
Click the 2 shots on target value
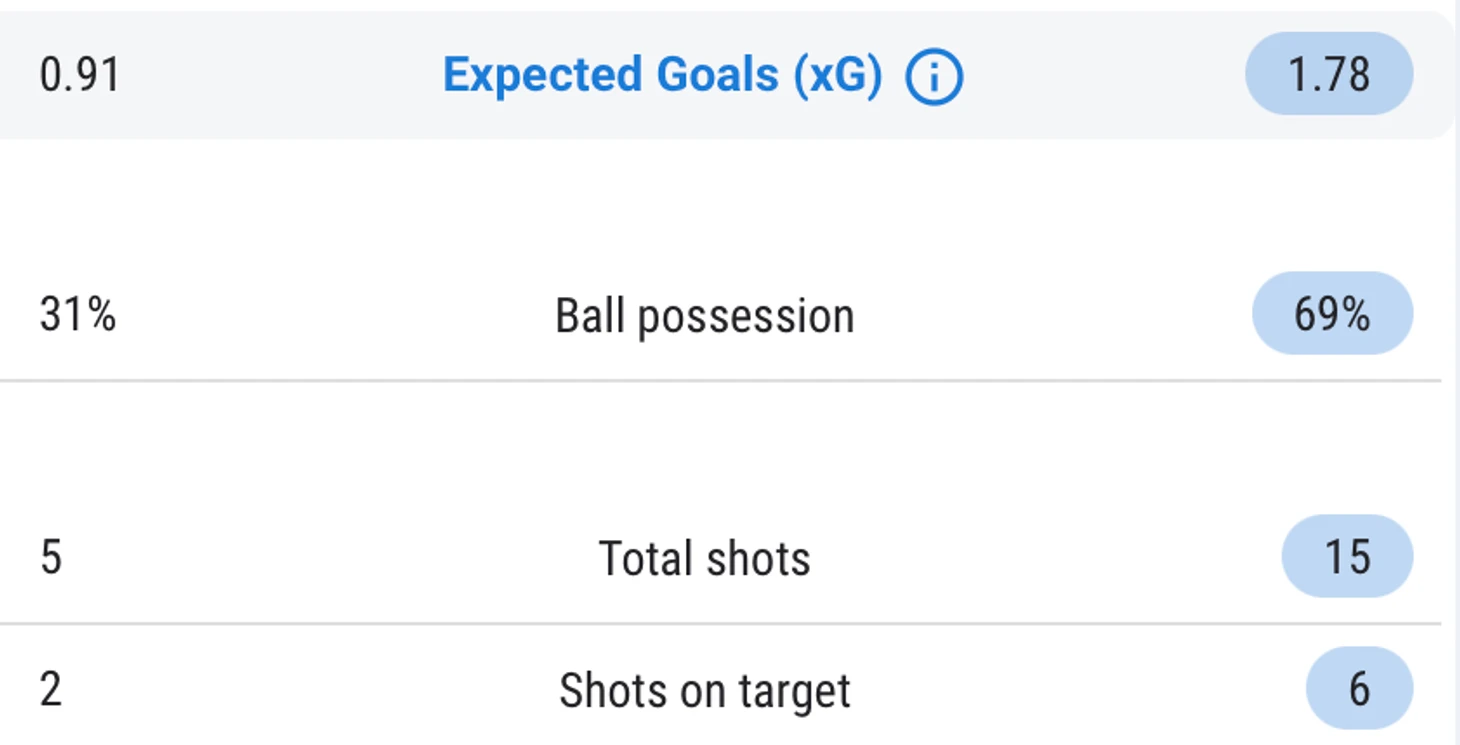pyautogui.click(x=51, y=690)
